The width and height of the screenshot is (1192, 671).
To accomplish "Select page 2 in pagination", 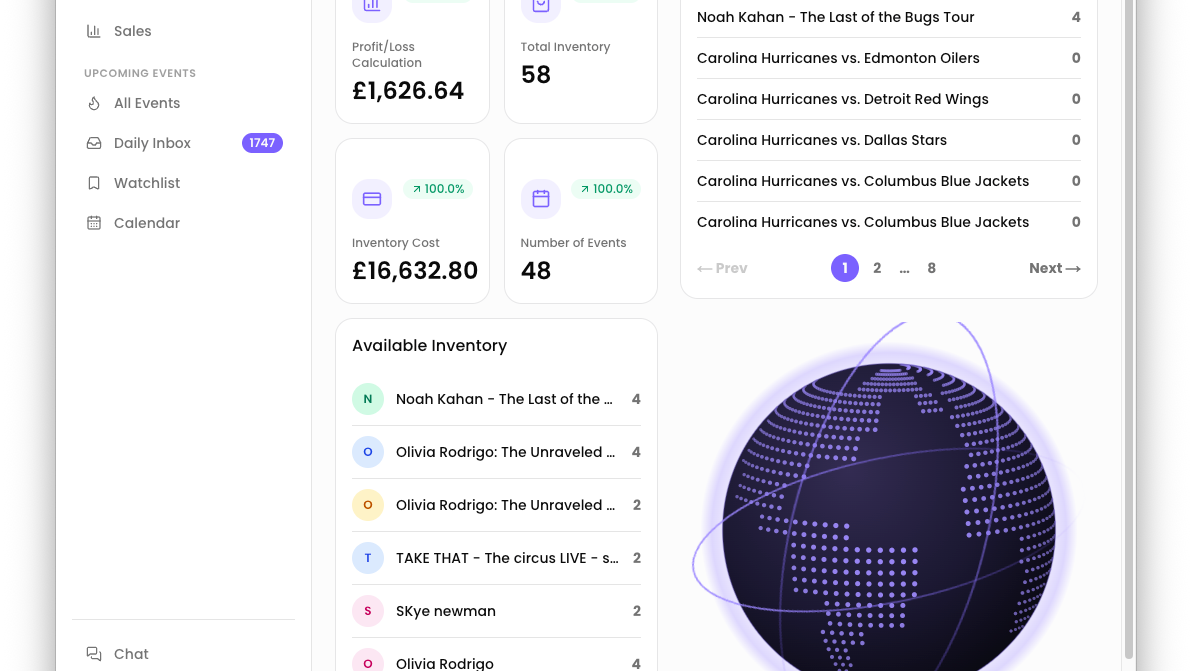I will tap(877, 268).
